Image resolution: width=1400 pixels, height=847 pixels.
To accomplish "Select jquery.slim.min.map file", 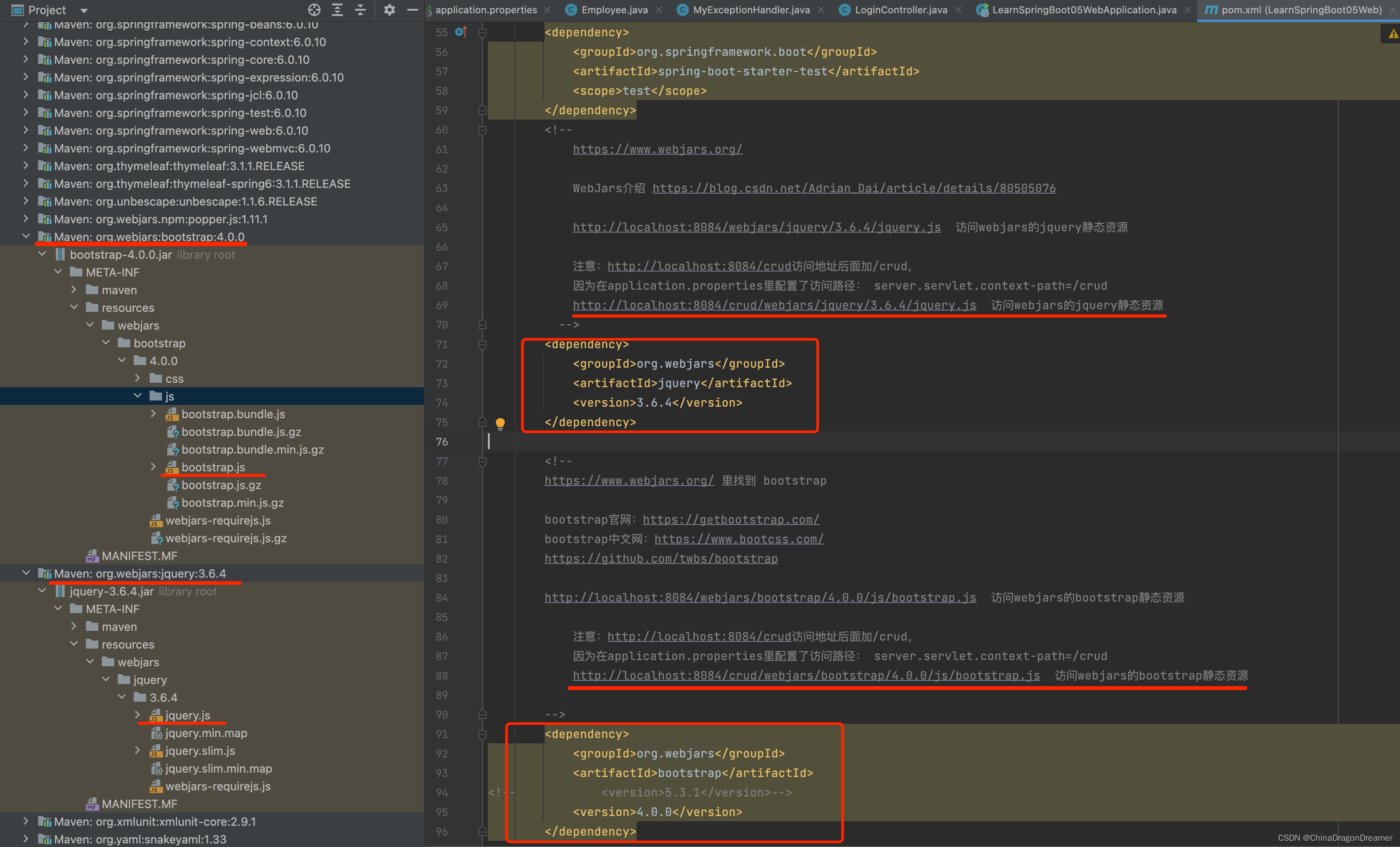I will pyautogui.click(x=218, y=769).
